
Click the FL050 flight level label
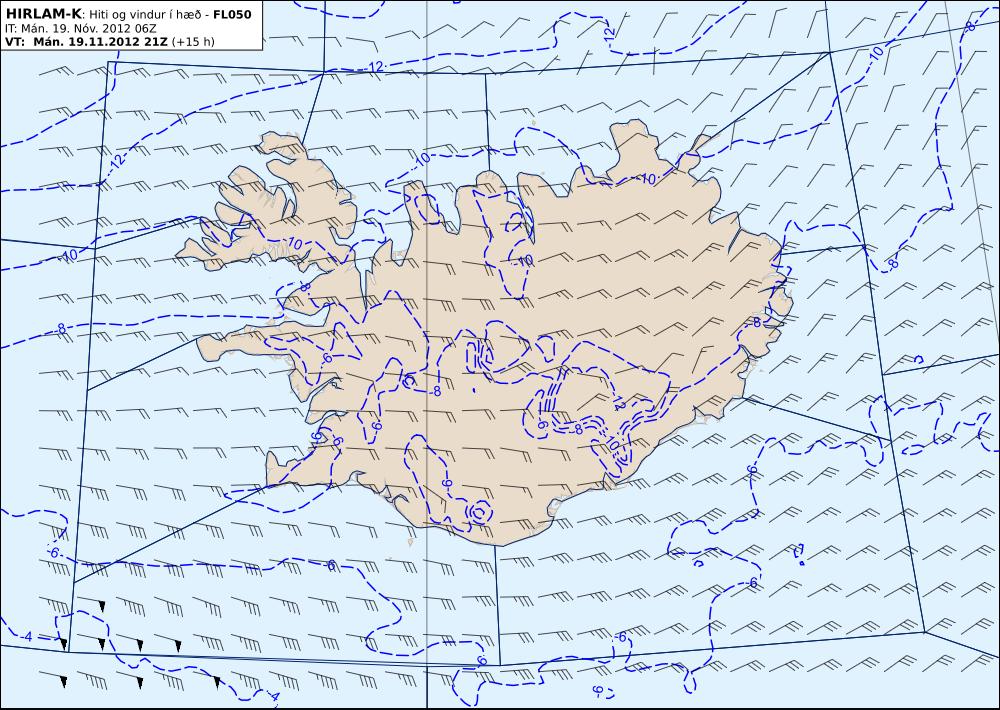pyautogui.click(x=232, y=14)
